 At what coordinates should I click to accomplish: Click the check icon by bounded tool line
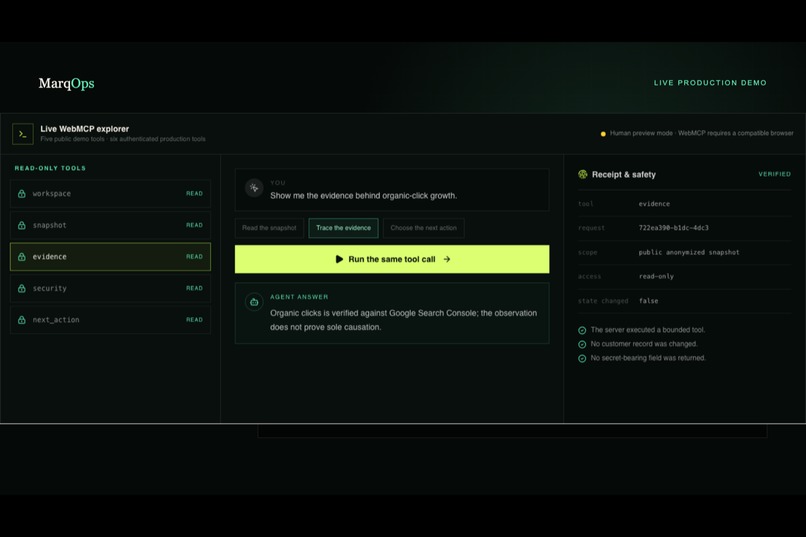[582, 330]
